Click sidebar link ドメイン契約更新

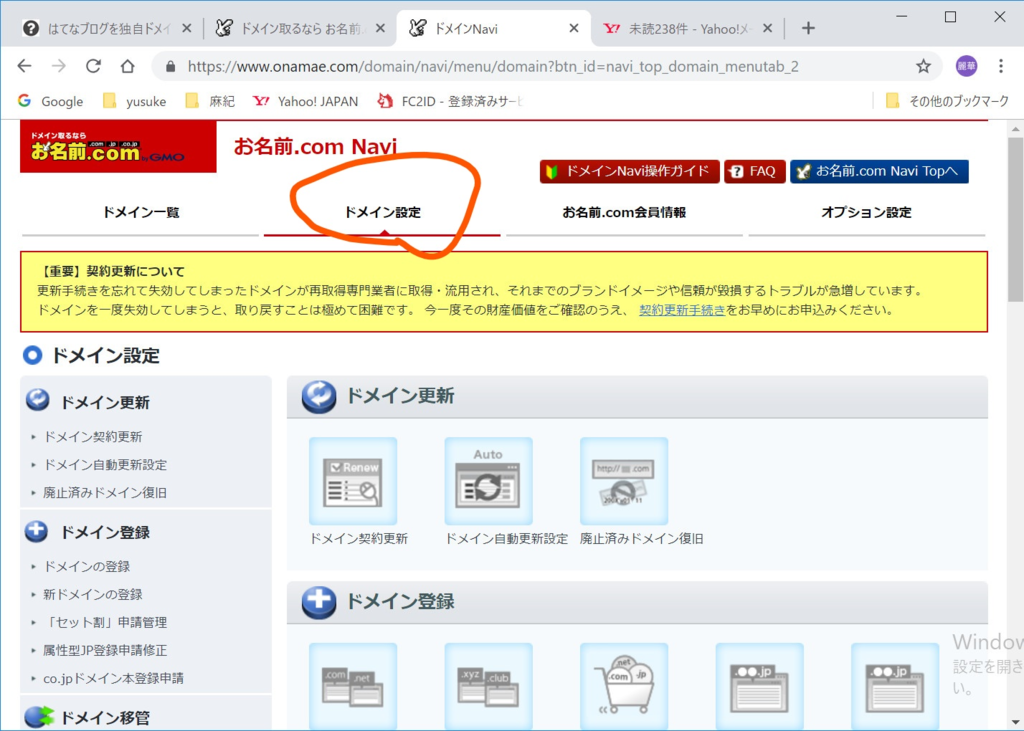pos(92,436)
